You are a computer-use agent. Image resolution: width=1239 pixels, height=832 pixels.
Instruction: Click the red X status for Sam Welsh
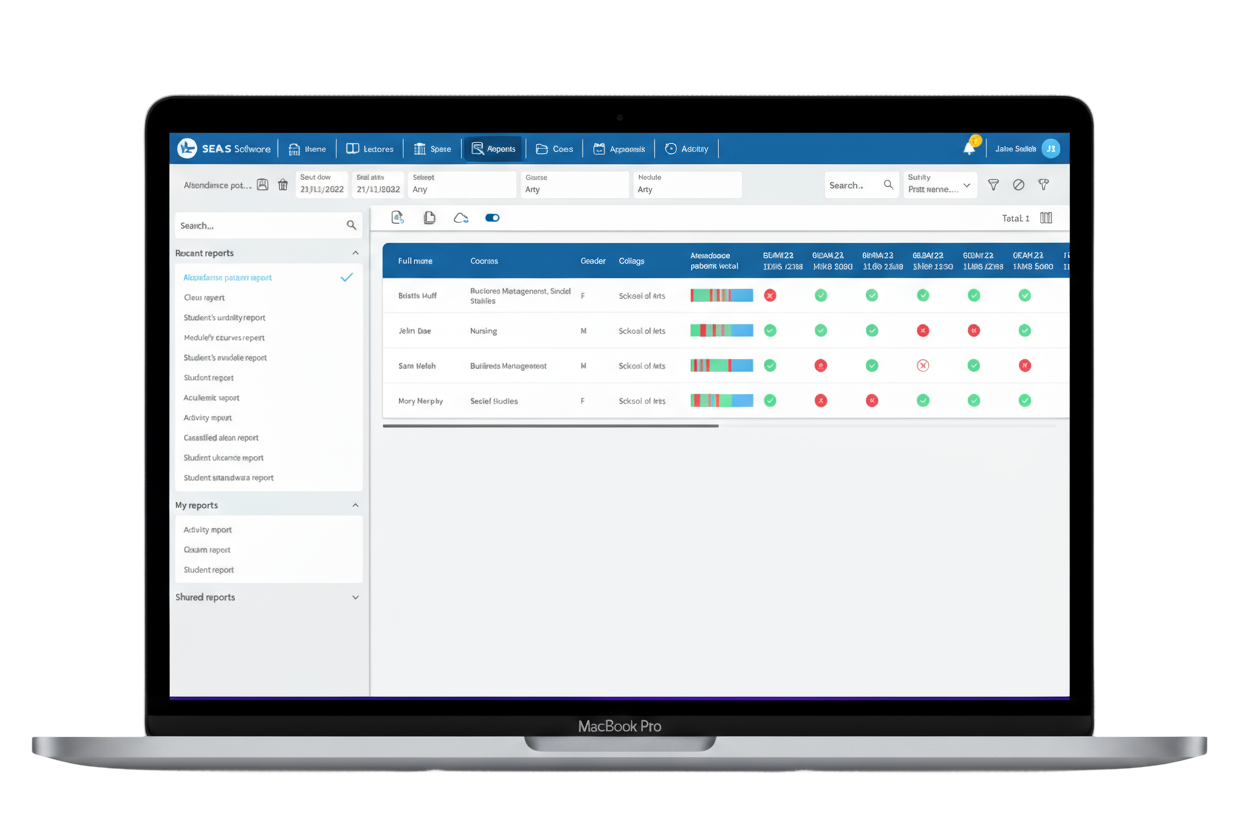(821, 365)
